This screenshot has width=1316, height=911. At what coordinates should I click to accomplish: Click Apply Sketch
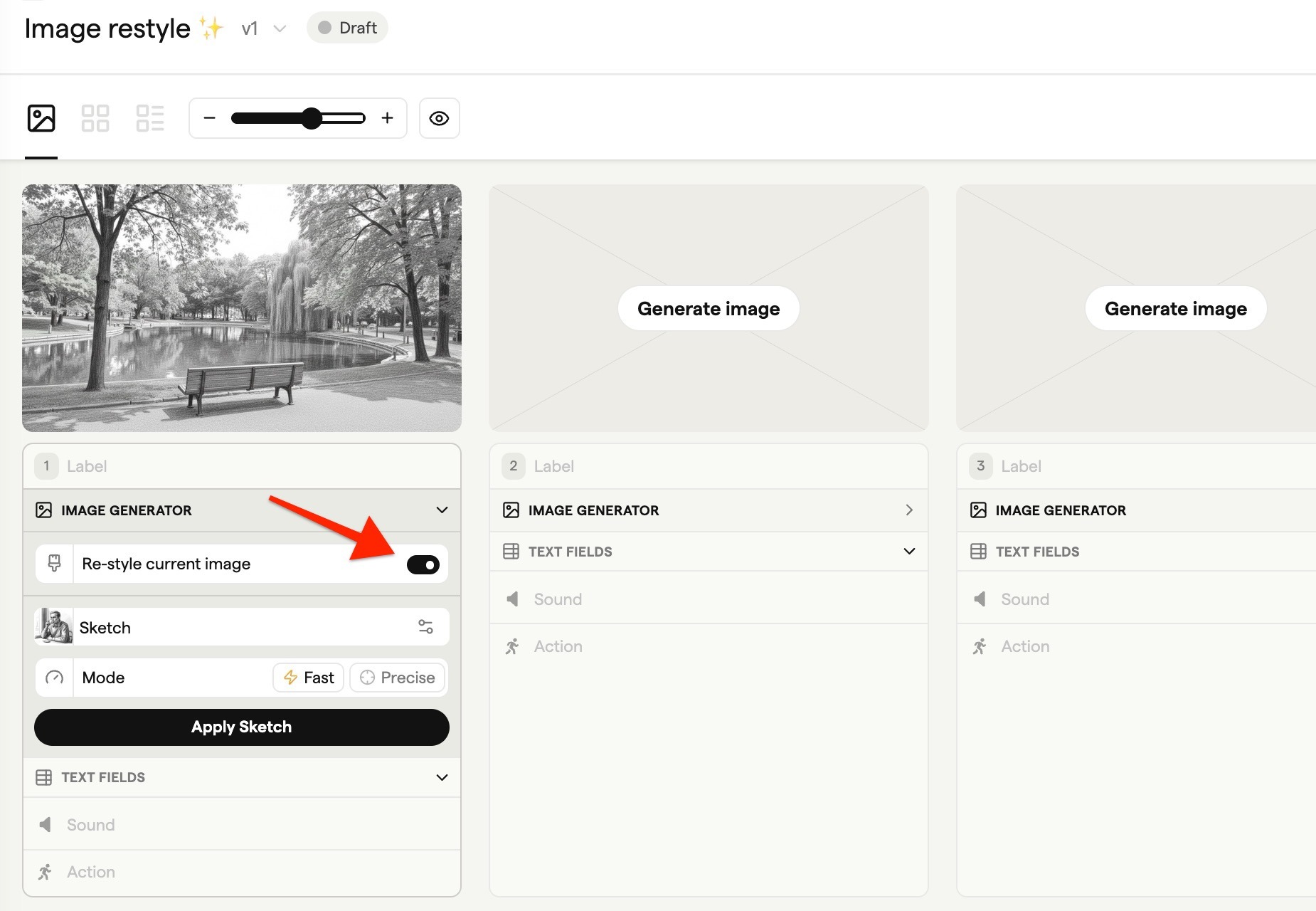coord(241,727)
